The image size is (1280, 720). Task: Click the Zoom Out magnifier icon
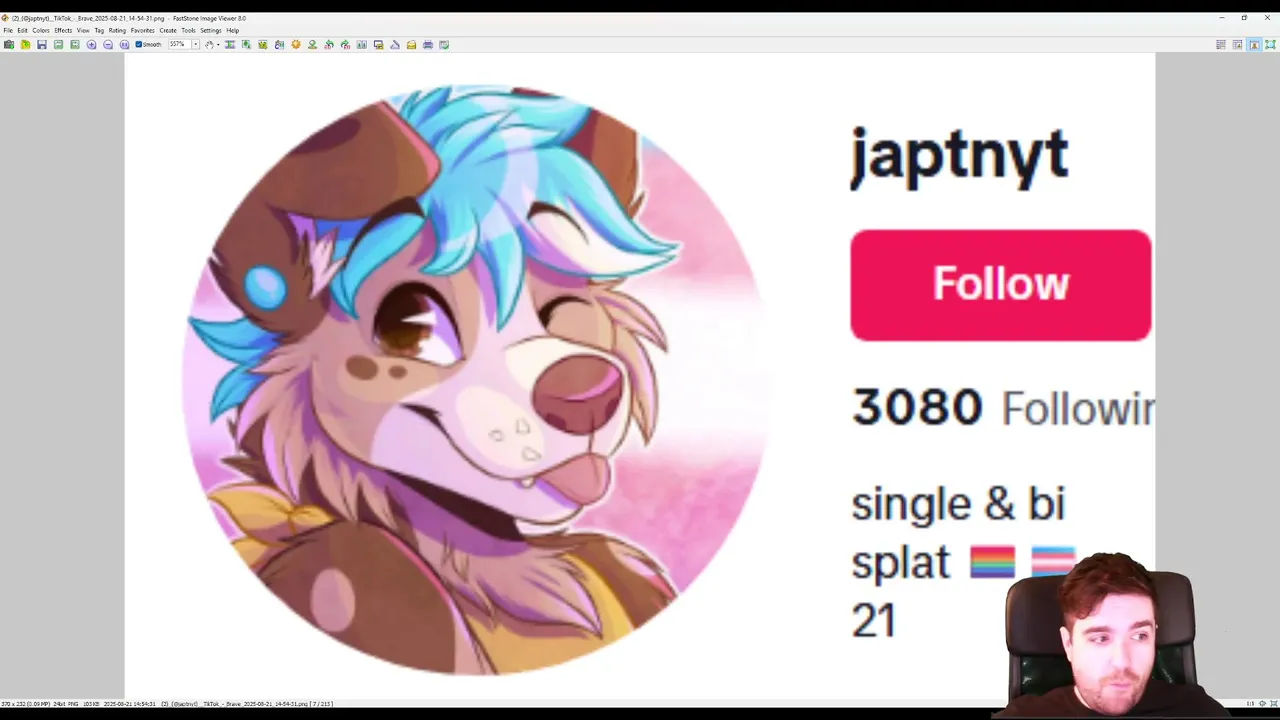coord(108,44)
